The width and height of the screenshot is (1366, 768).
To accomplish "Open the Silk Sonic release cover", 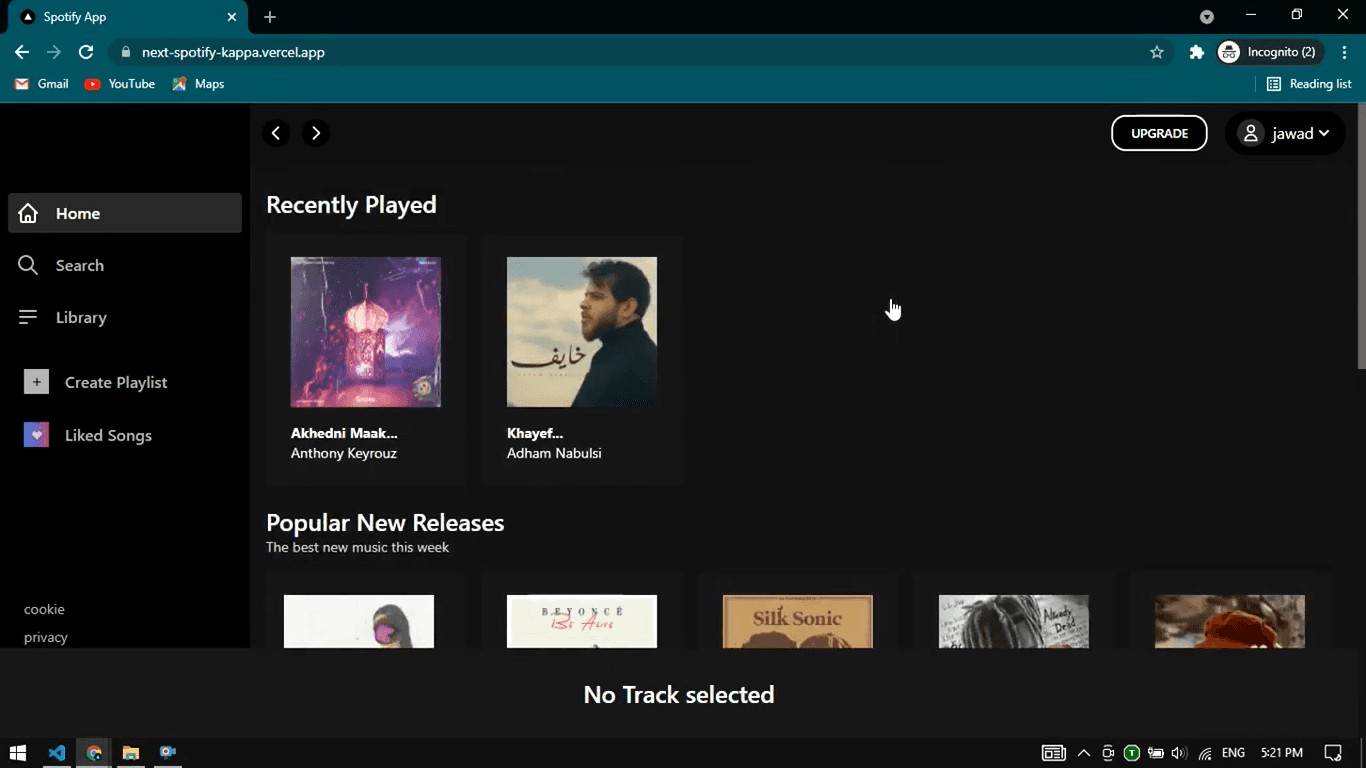I will (798, 621).
